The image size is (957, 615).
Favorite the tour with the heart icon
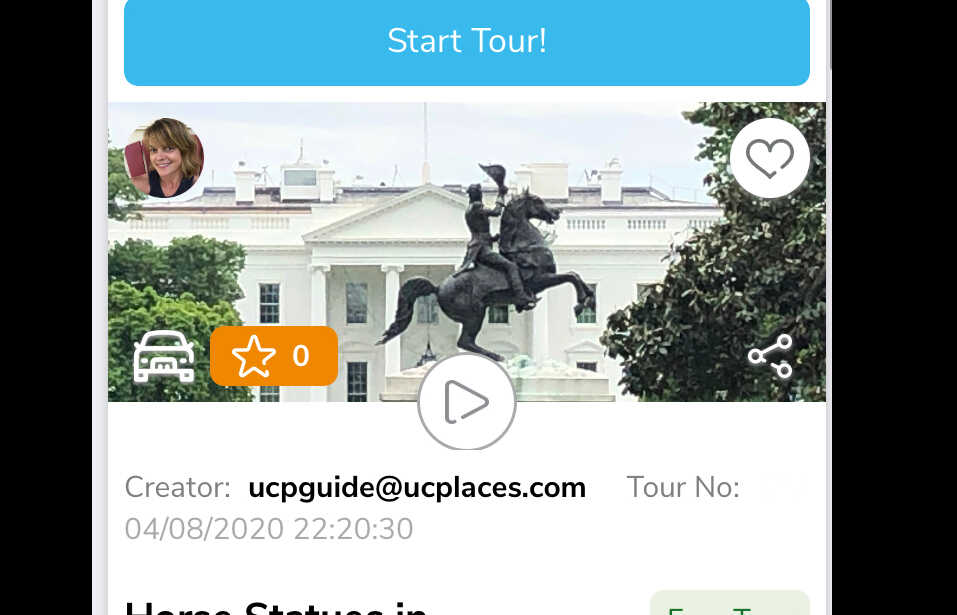pyautogui.click(x=770, y=158)
